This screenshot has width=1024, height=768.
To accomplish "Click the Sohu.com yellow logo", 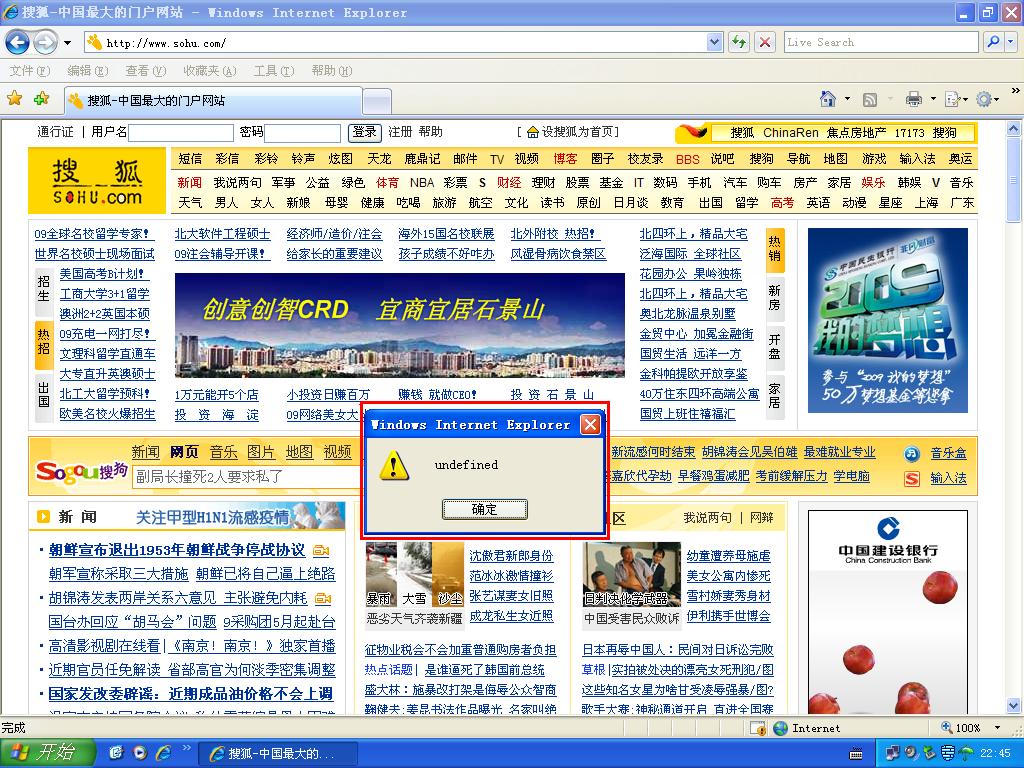I will point(97,180).
